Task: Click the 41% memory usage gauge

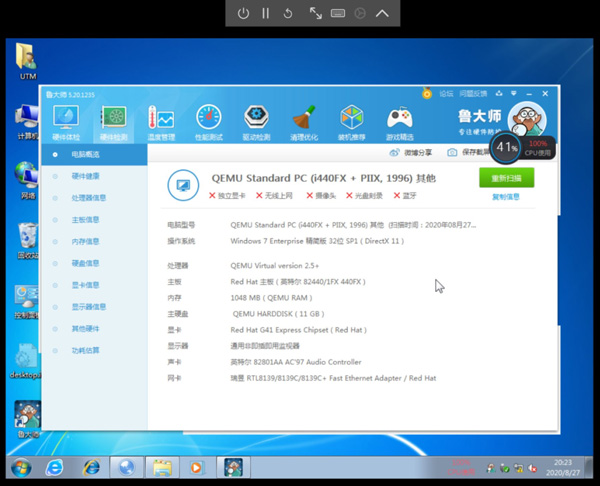Action: tap(506, 147)
